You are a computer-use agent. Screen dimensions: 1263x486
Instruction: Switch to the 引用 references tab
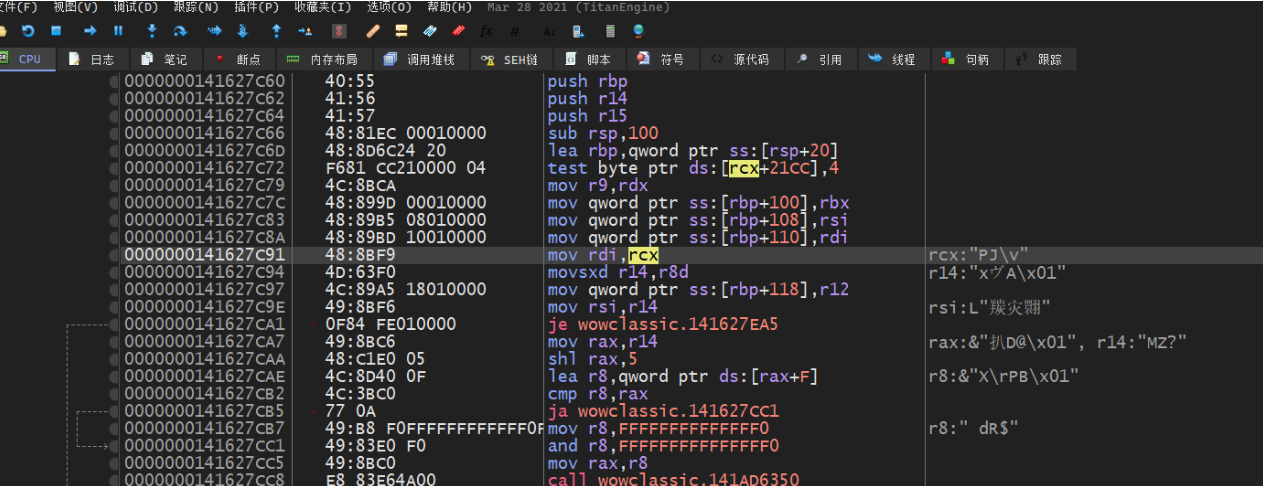click(821, 59)
